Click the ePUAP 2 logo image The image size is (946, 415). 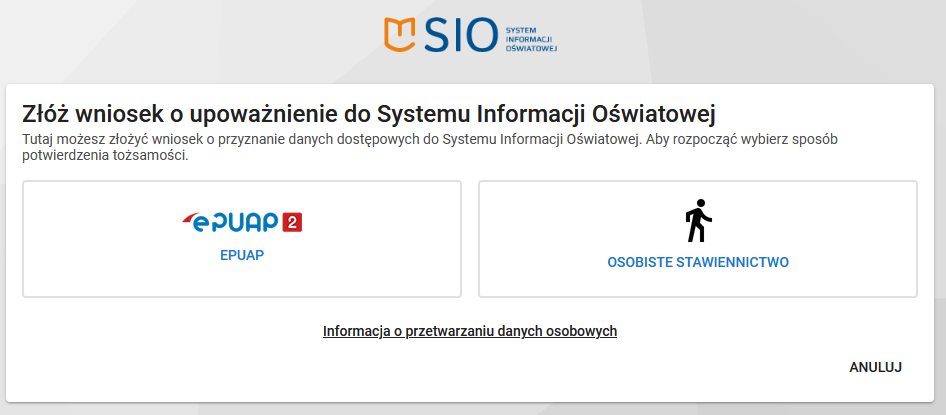point(242,223)
